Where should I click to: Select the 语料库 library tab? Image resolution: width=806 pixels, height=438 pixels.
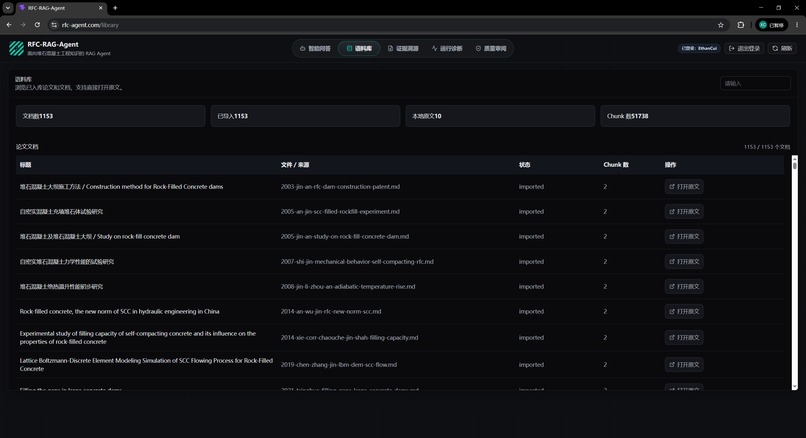(x=359, y=48)
